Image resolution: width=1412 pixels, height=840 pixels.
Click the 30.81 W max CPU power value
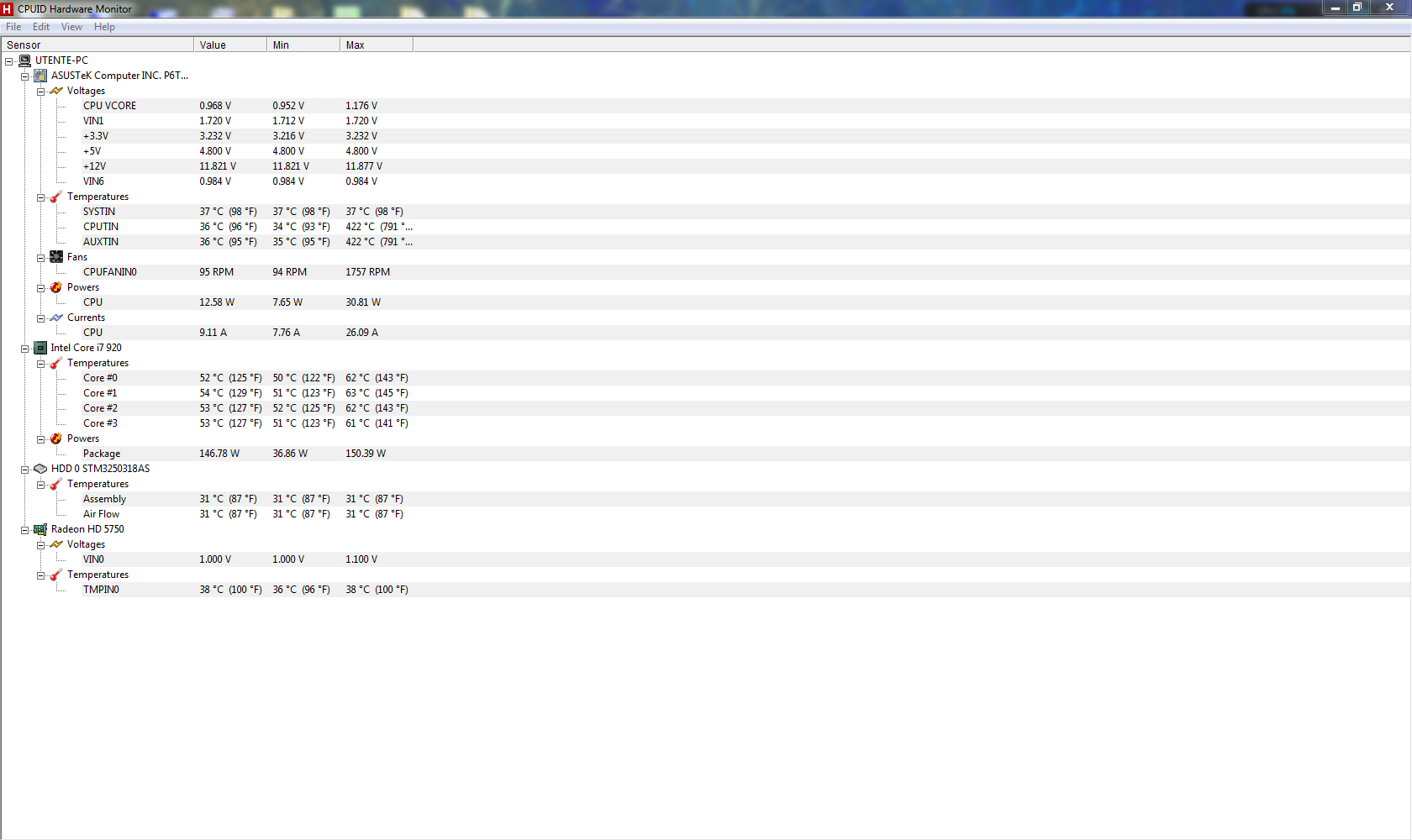363,302
